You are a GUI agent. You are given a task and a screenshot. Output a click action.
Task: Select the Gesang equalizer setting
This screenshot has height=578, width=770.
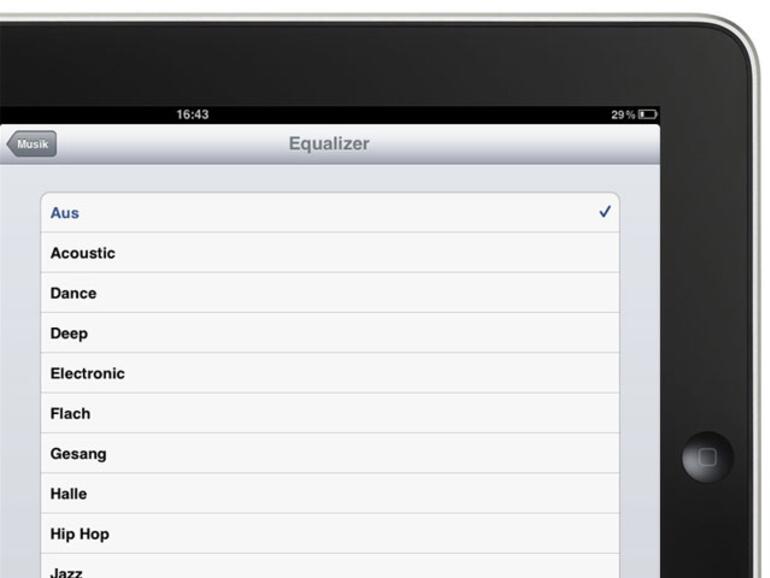(x=330, y=454)
